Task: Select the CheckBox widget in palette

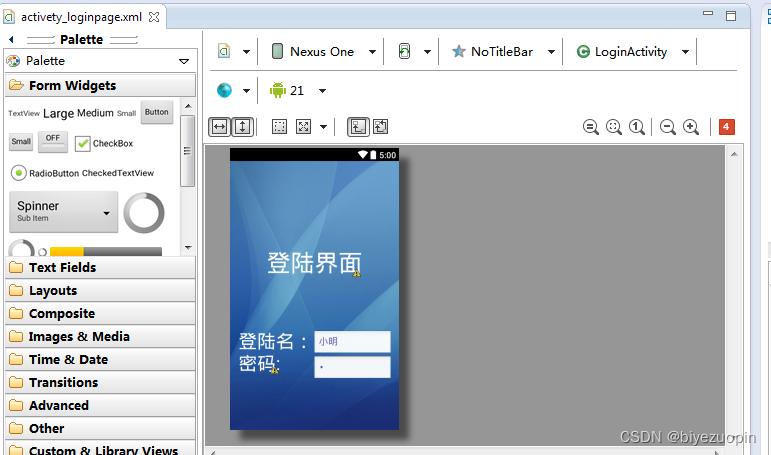Action: (x=104, y=144)
